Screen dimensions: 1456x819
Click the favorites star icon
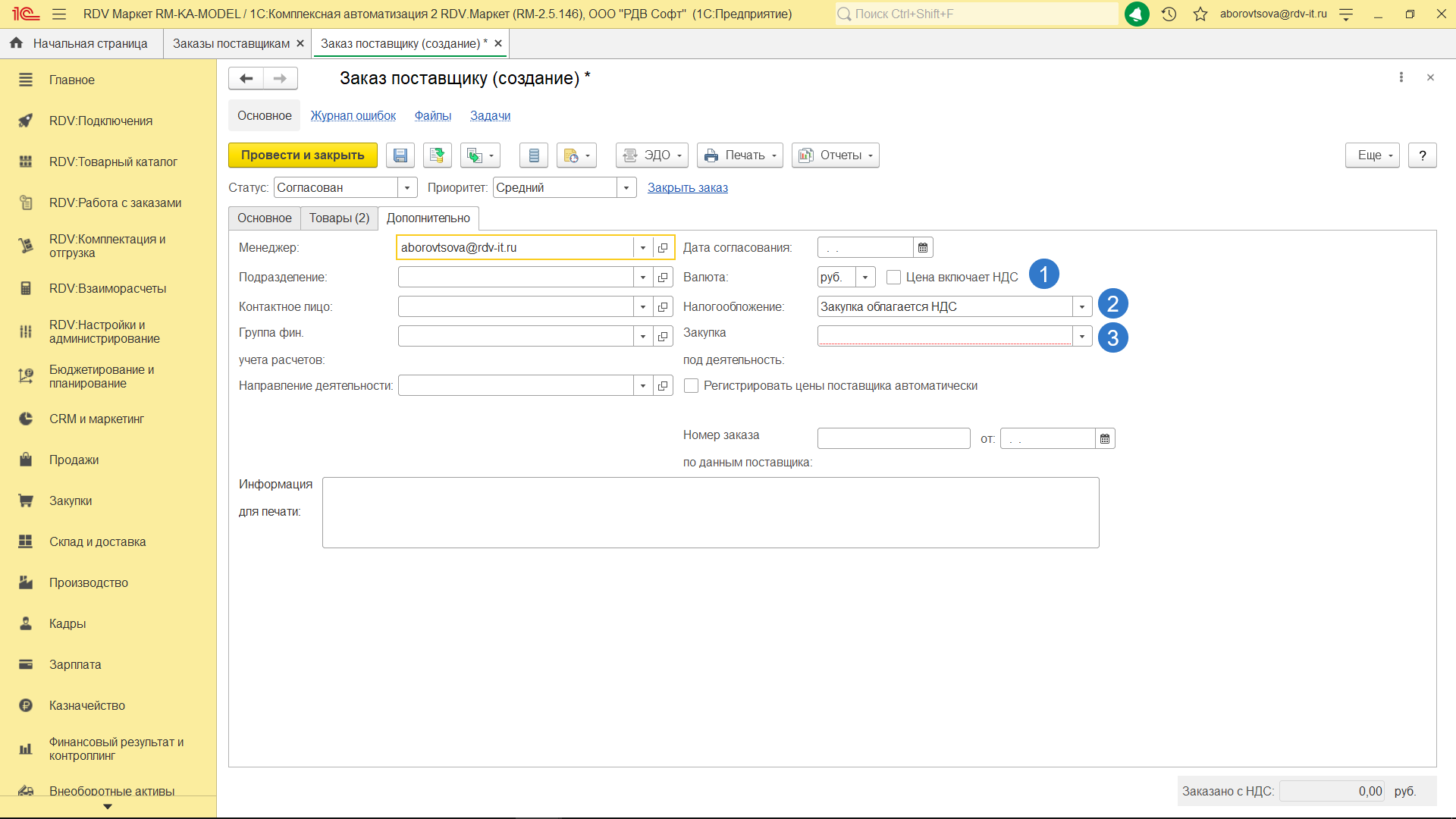(1200, 14)
